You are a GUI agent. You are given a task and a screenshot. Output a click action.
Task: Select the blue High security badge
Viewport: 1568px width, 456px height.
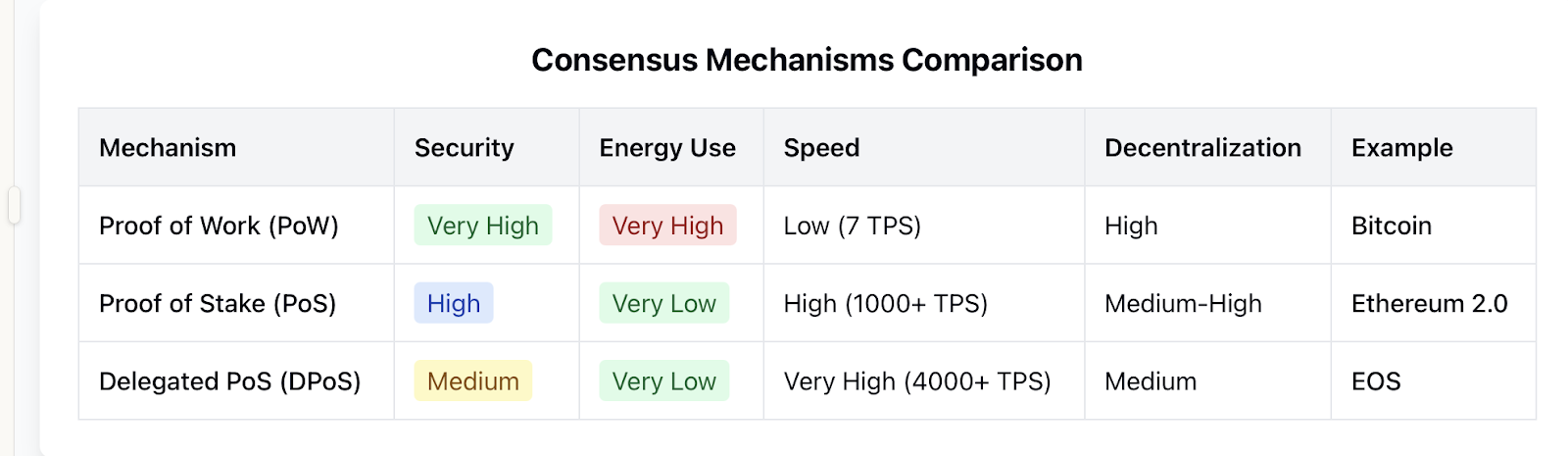pyautogui.click(x=454, y=304)
